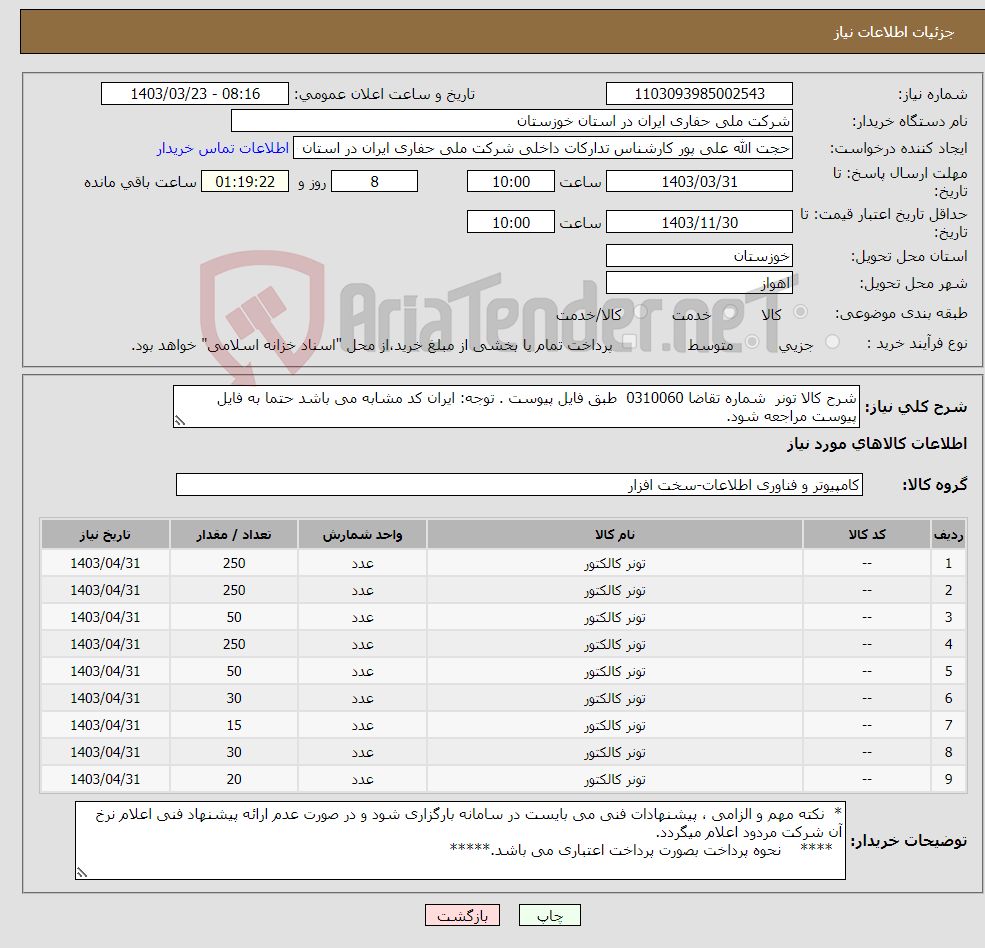Click the need number field 1103093985002543
The width and height of the screenshot is (985, 948).
tap(699, 94)
